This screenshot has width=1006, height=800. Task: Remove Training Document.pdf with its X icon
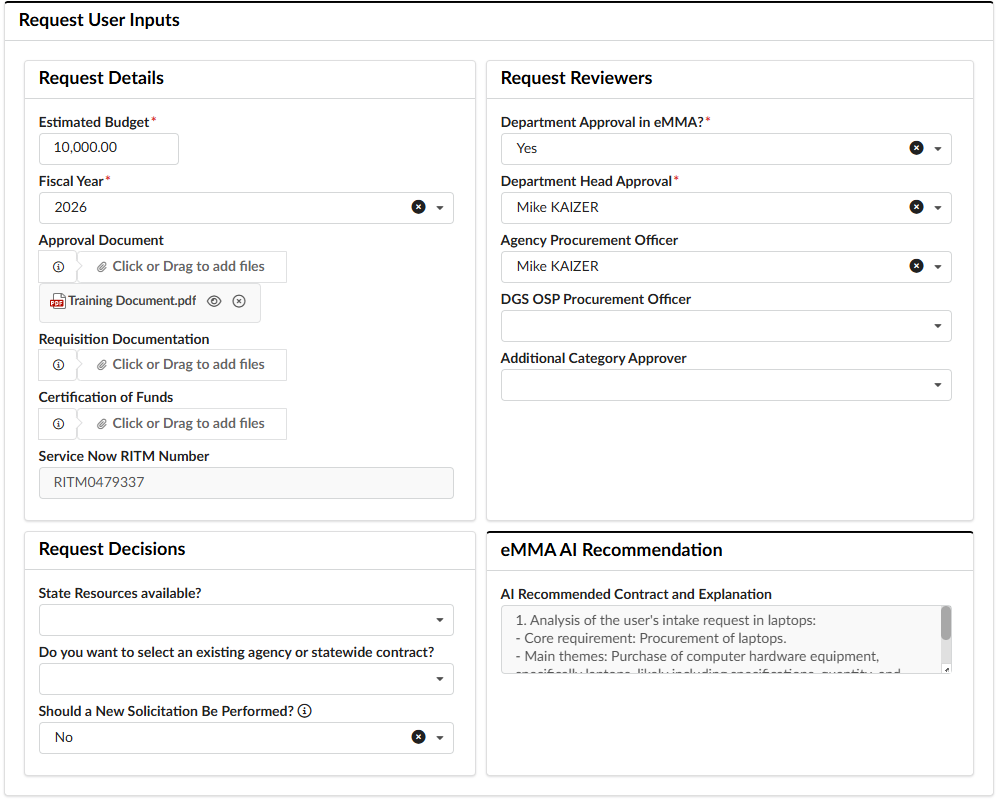point(238,300)
